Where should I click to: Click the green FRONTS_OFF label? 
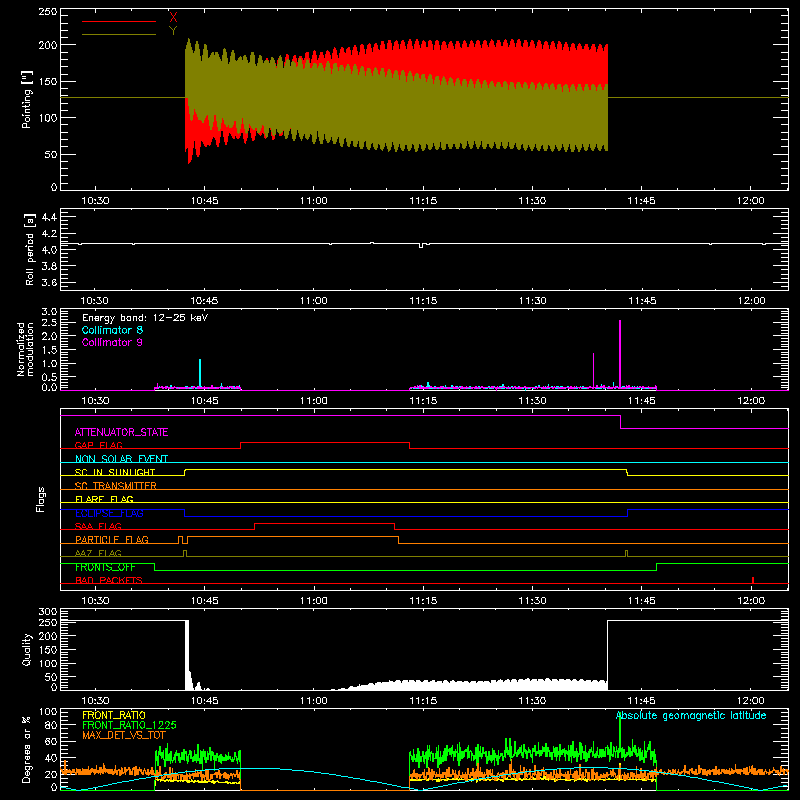pyautogui.click(x=105, y=567)
